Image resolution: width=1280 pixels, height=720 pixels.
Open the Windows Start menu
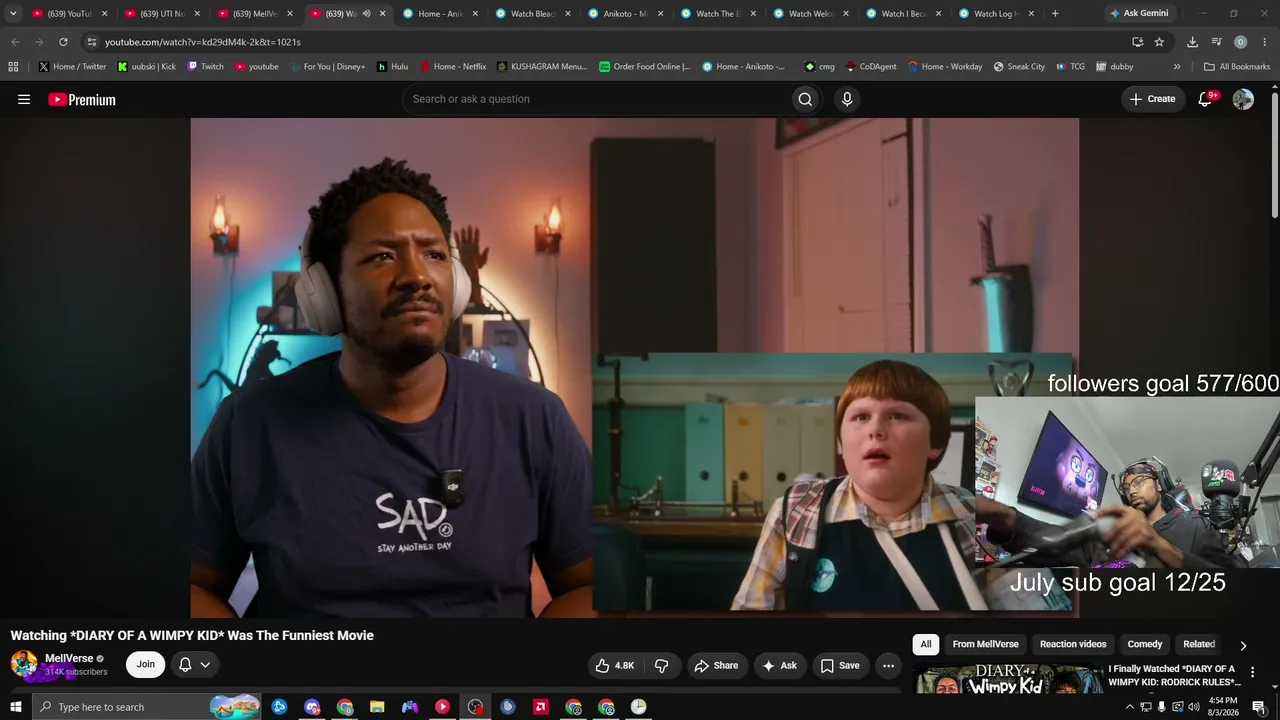(15, 707)
